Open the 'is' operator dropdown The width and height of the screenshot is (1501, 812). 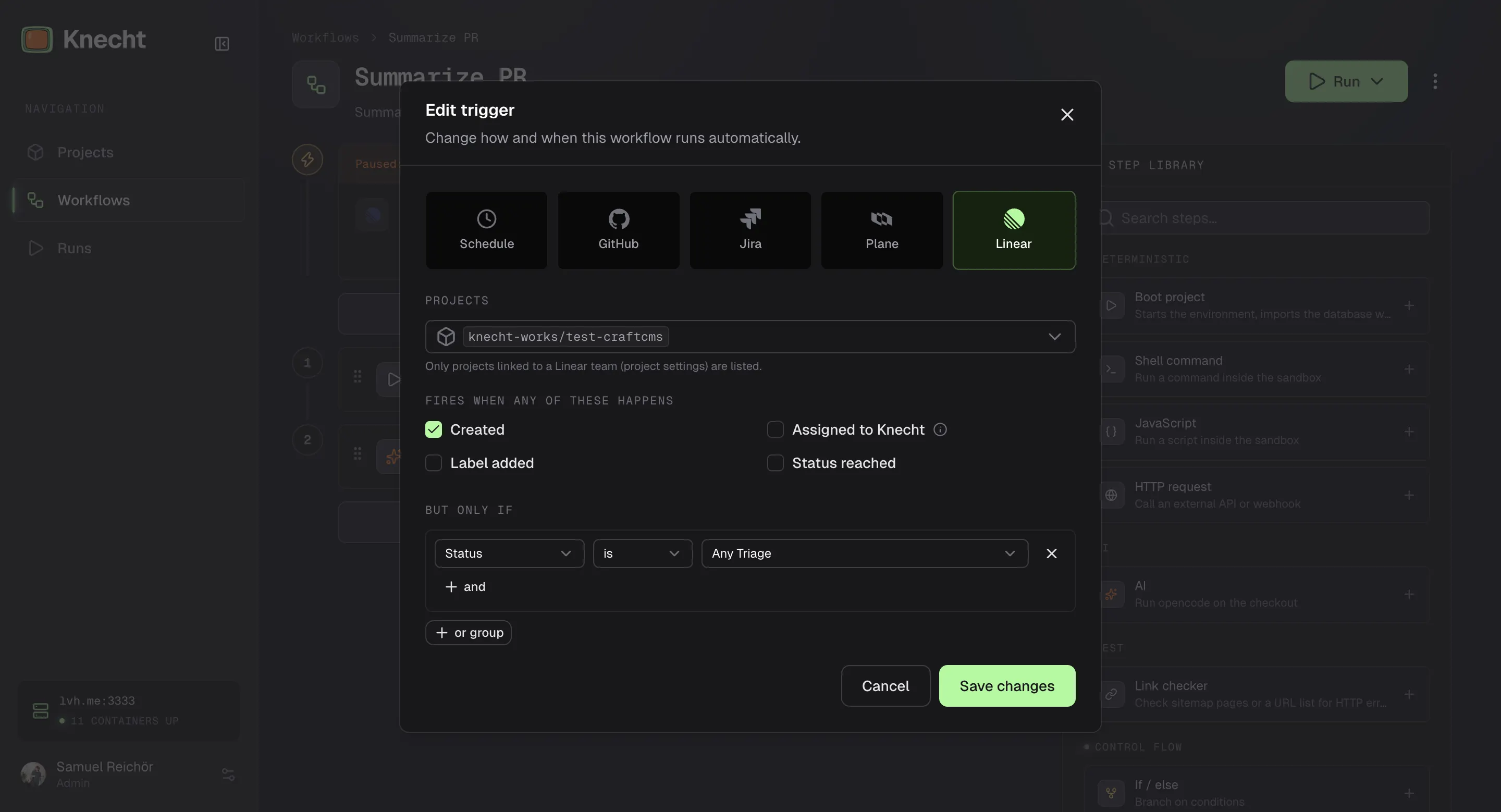(643, 553)
